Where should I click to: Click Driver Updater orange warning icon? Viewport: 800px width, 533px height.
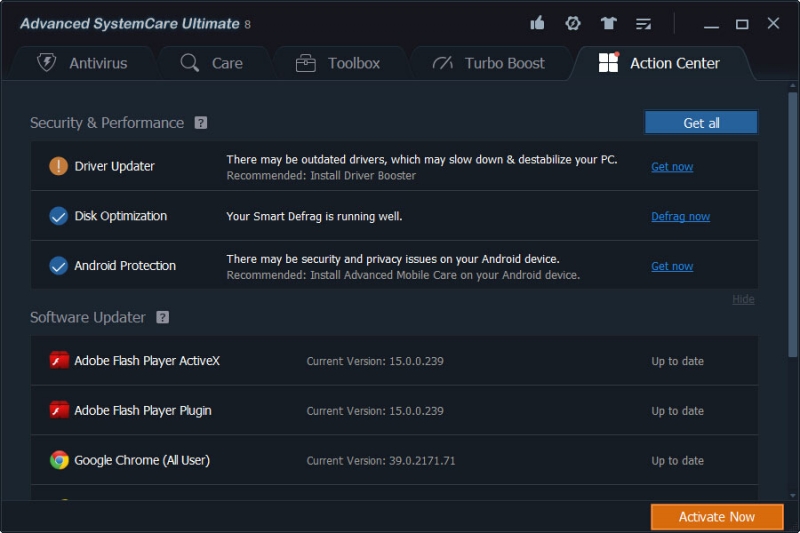pyautogui.click(x=58, y=166)
